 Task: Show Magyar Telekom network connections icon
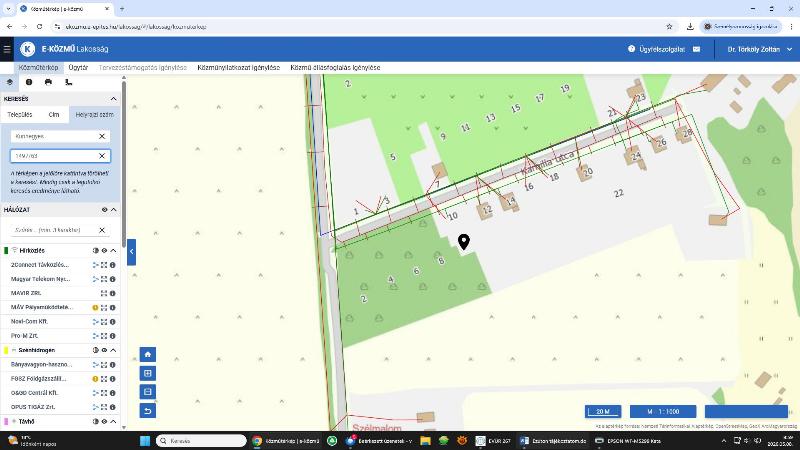coord(95,279)
